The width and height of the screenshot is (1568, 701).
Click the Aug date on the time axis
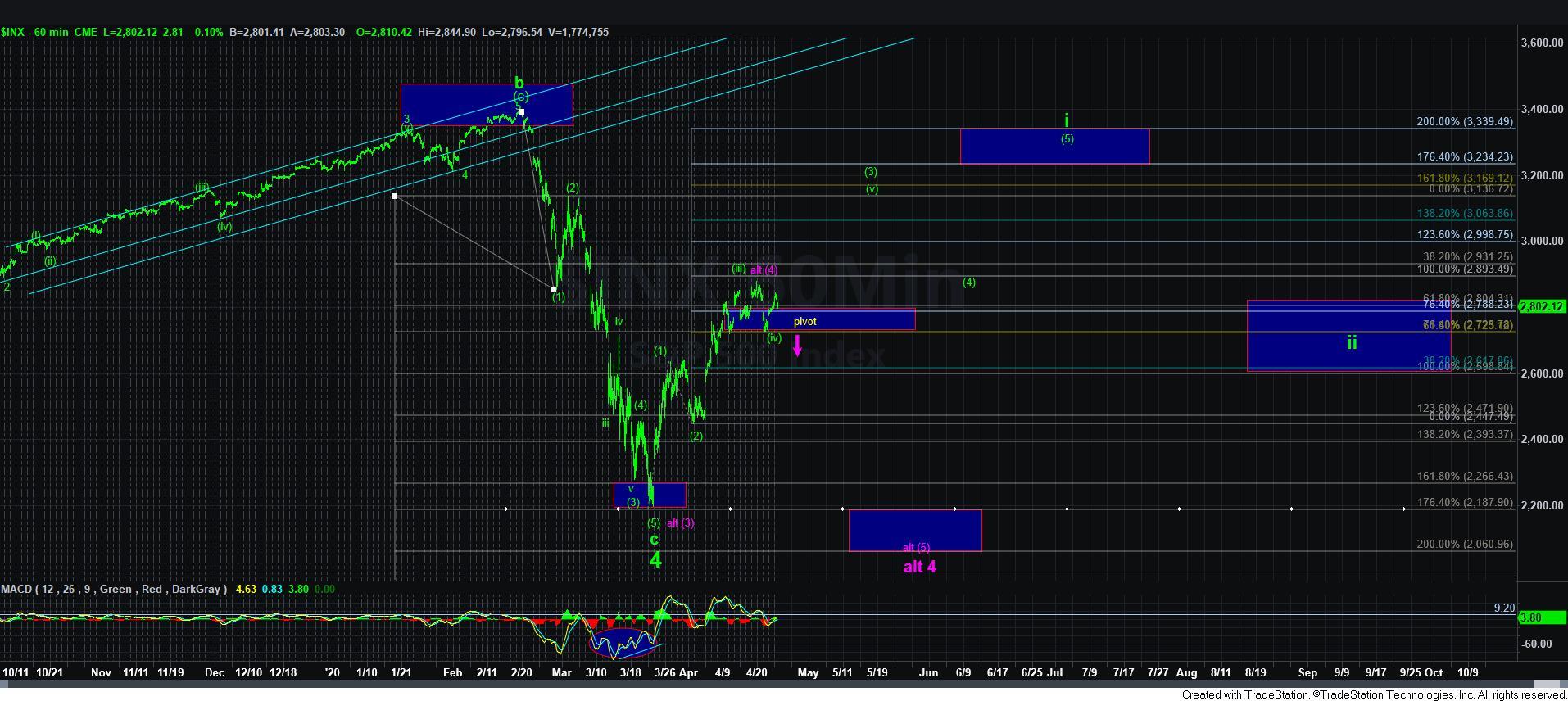click(1186, 672)
